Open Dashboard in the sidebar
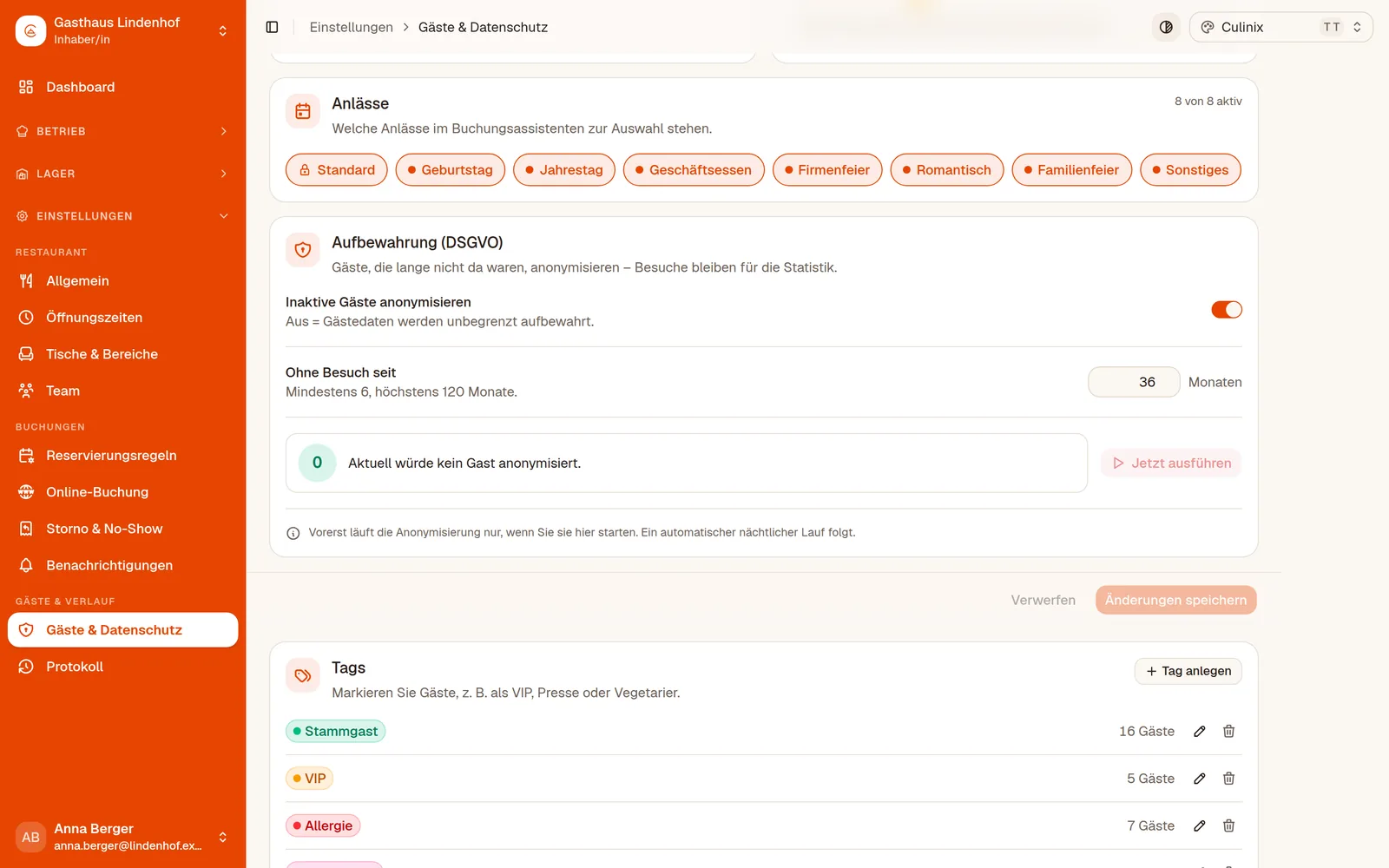The height and width of the screenshot is (868, 1389). 122,87
